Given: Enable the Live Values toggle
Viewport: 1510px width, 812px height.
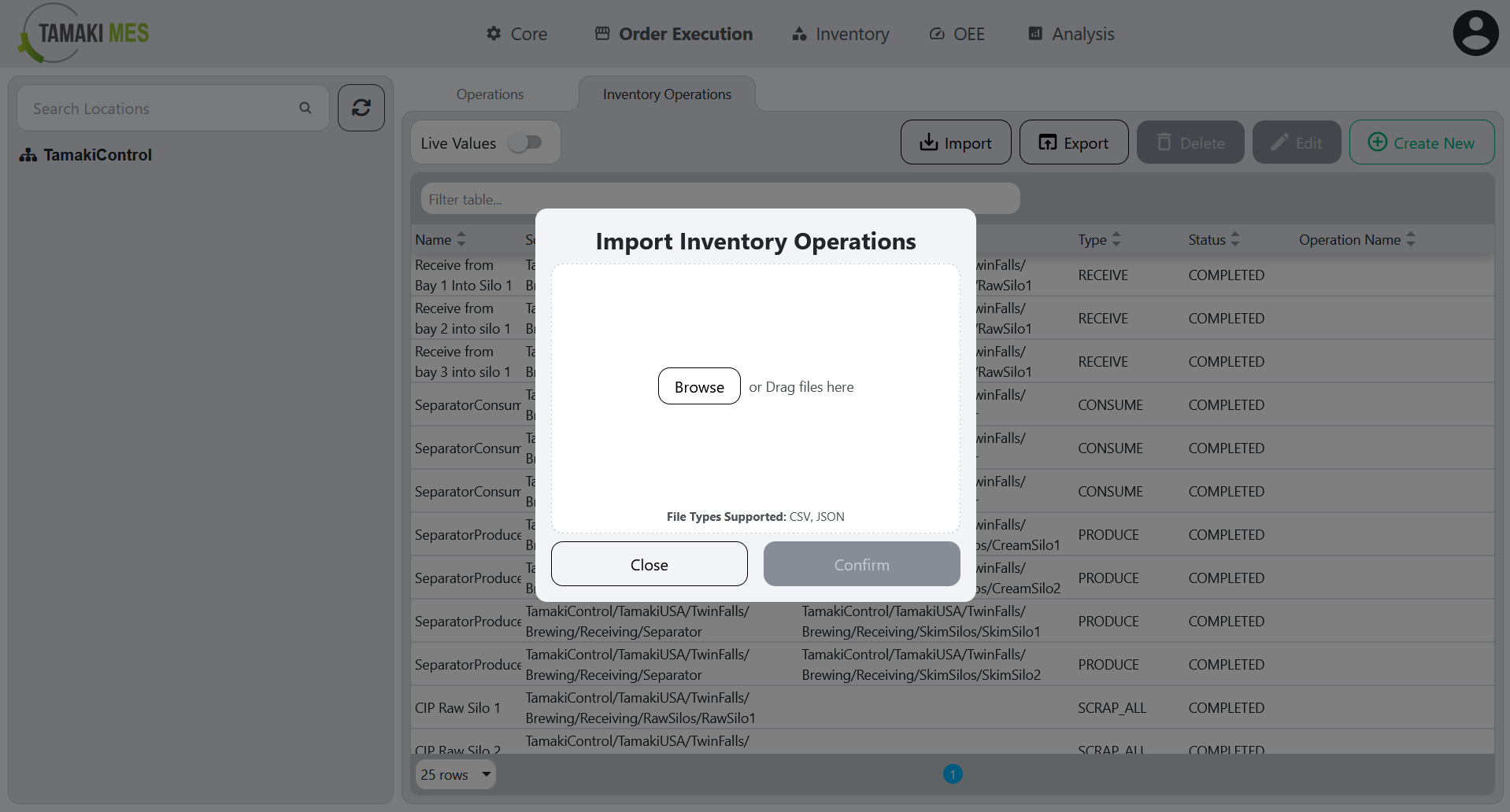Looking at the screenshot, I should (527, 142).
